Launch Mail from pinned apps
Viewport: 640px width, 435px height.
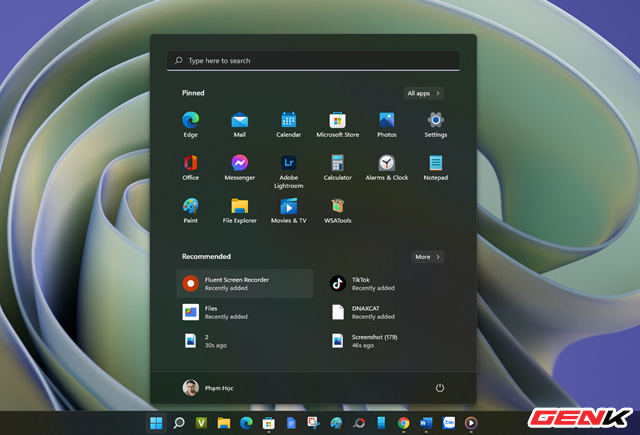point(240,124)
